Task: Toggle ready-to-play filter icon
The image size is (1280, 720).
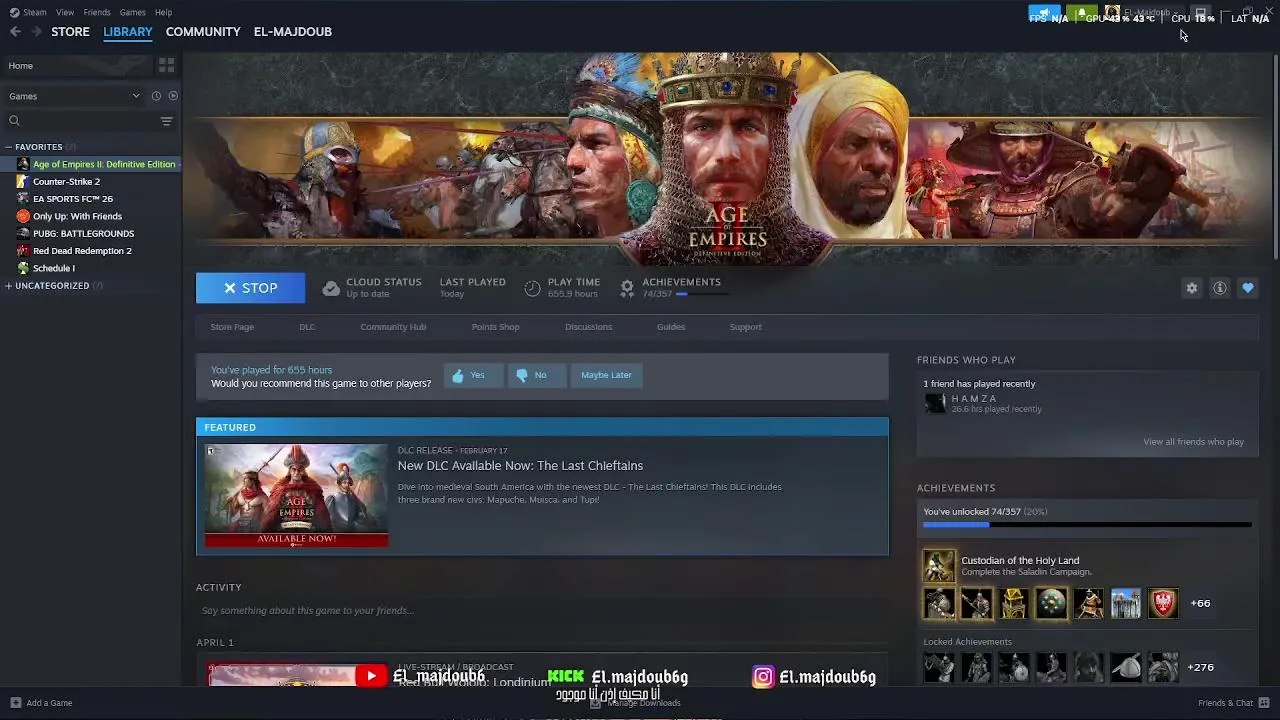Action: [173, 96]
